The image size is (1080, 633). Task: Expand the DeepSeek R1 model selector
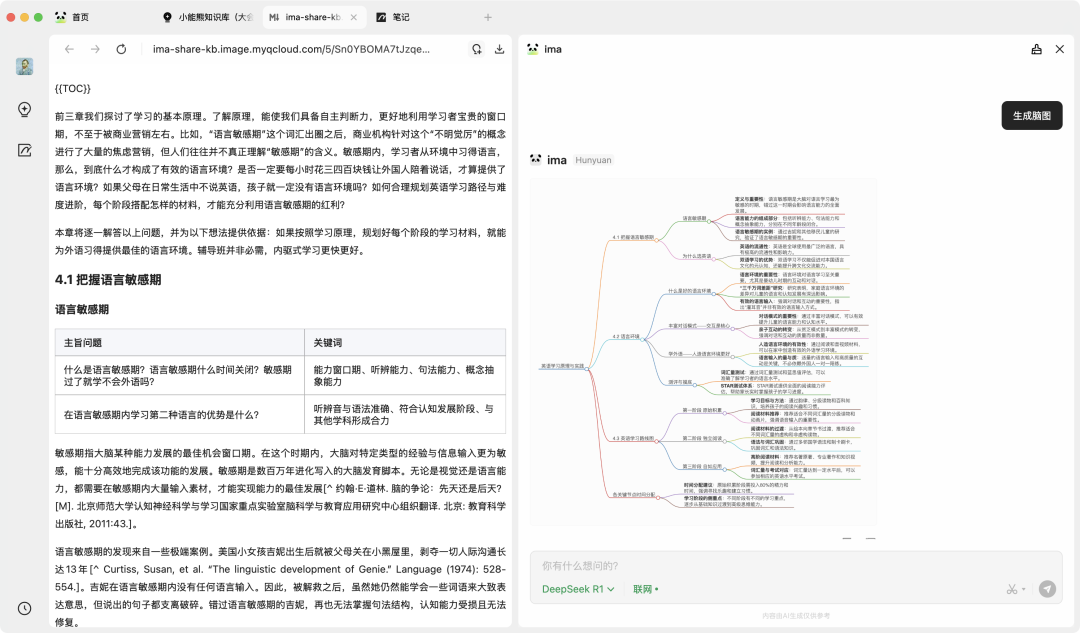pos(578,589)
